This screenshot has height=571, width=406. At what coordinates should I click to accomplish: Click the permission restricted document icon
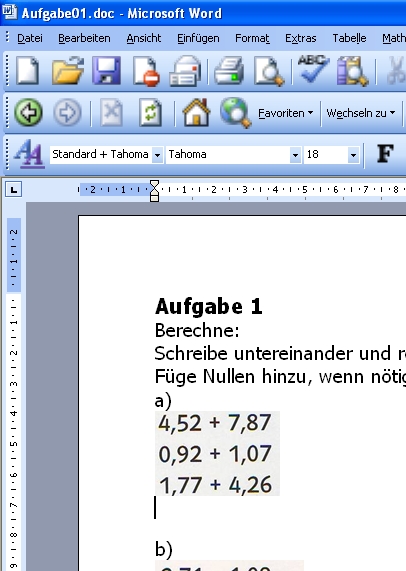coord(146,71)
